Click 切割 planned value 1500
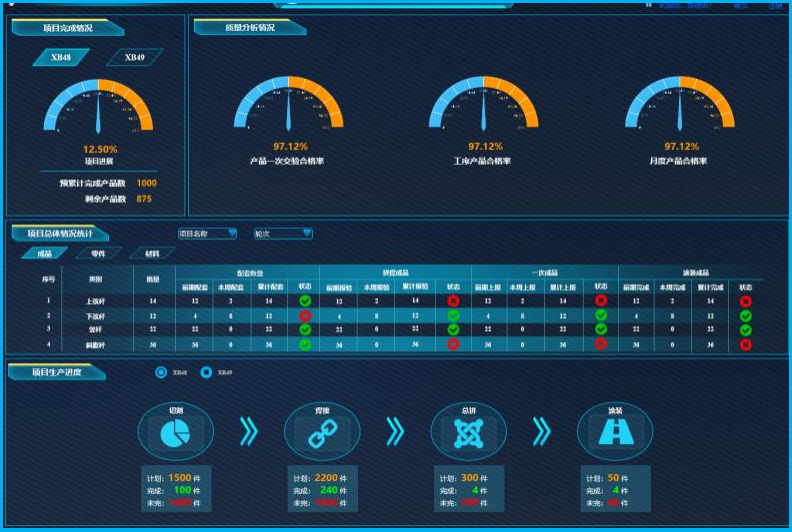The height and width of the screenshot is (532, 792). [x=180, y=477]
